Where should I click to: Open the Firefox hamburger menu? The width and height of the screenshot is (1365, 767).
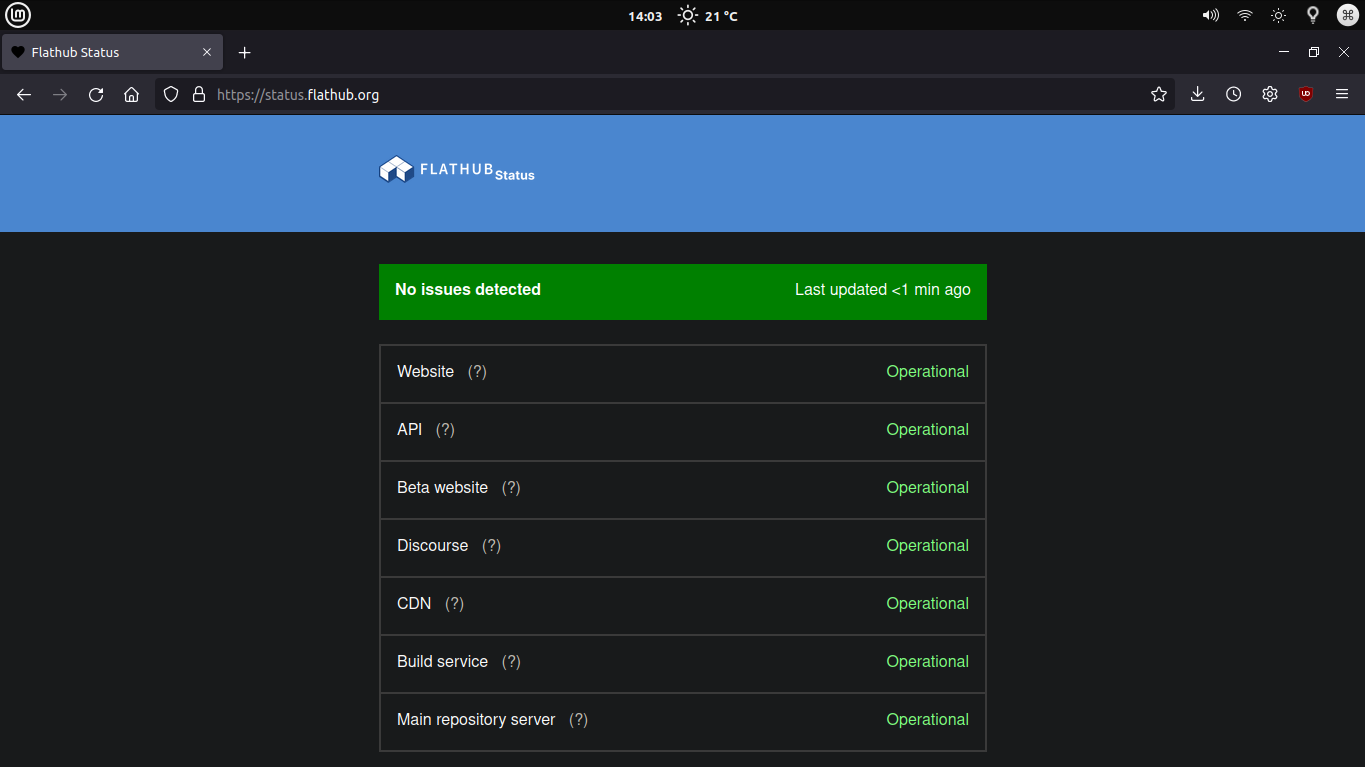(x=1341, y=94)
